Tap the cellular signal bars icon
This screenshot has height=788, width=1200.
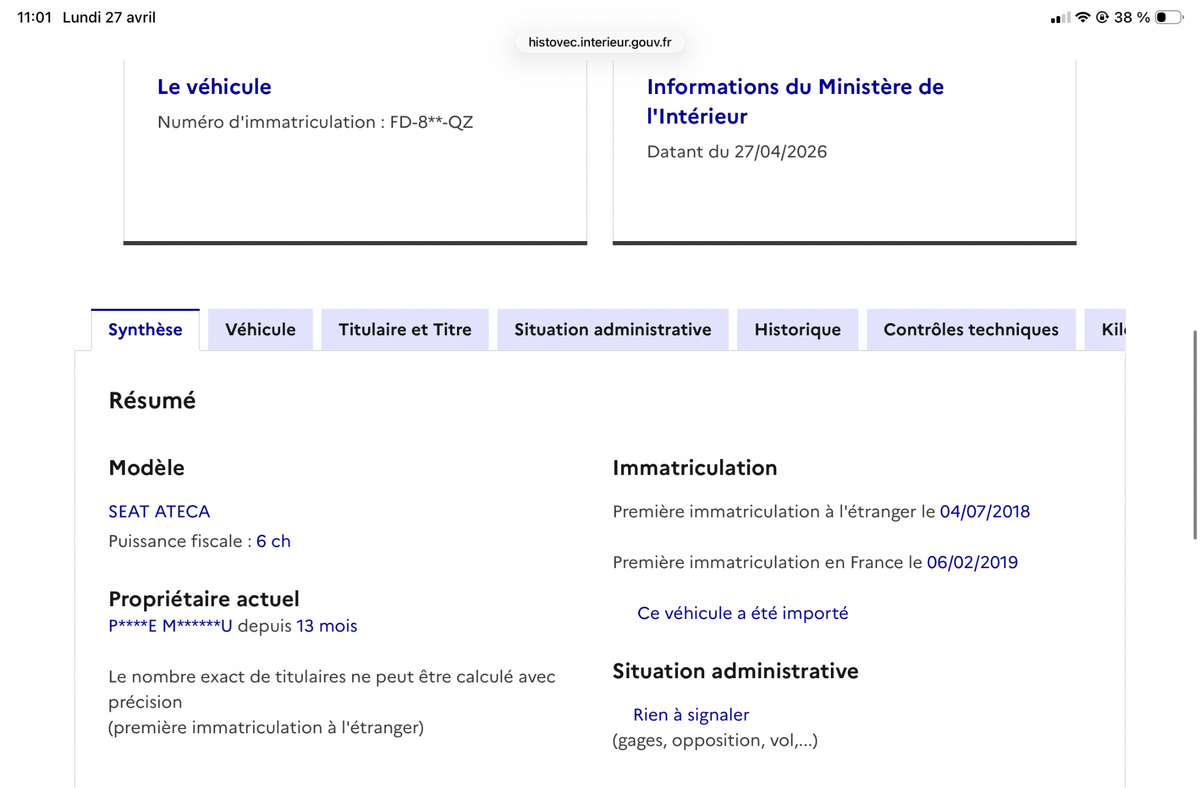click(1060, 17)
